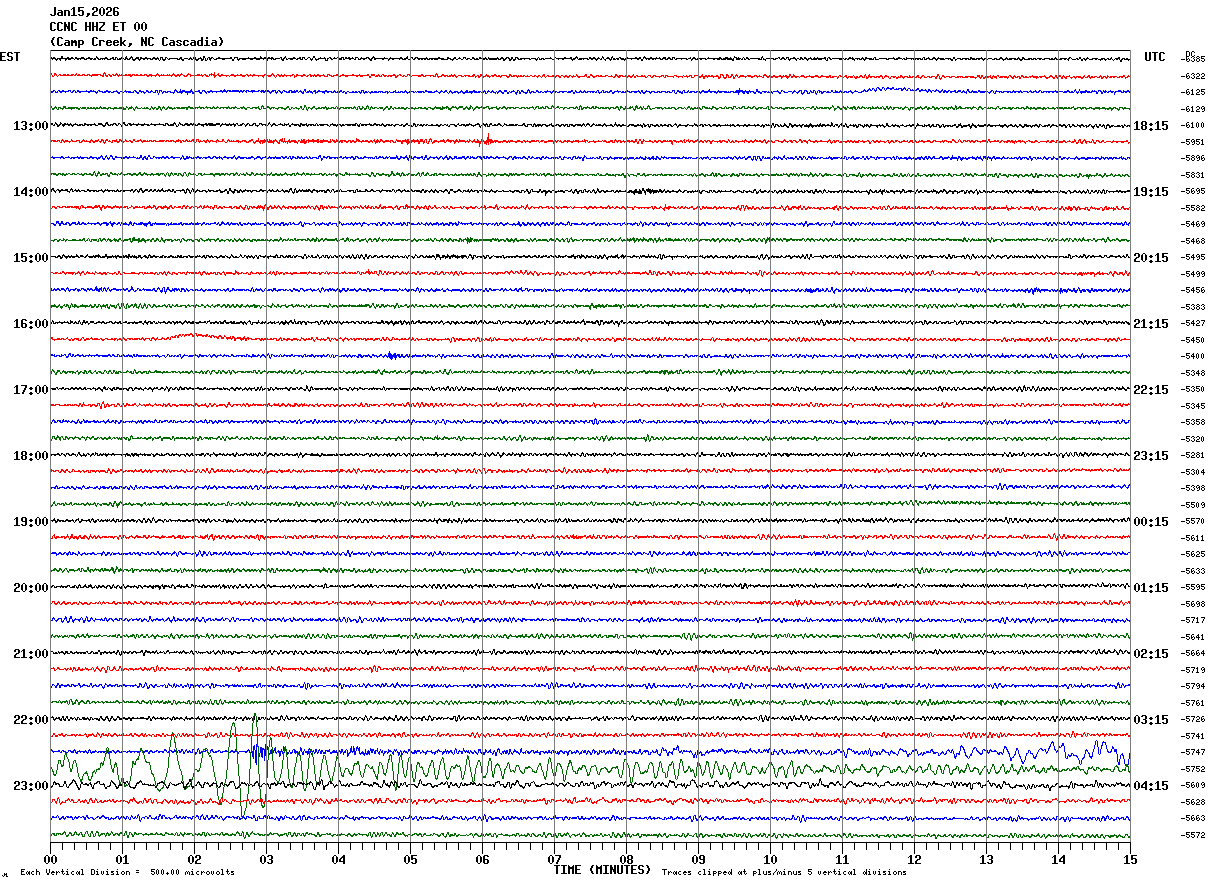Click the '18:15' UTC time label
Image resolution: width=1210 pixels, height=886 pixels.
tap(1151, 126)
